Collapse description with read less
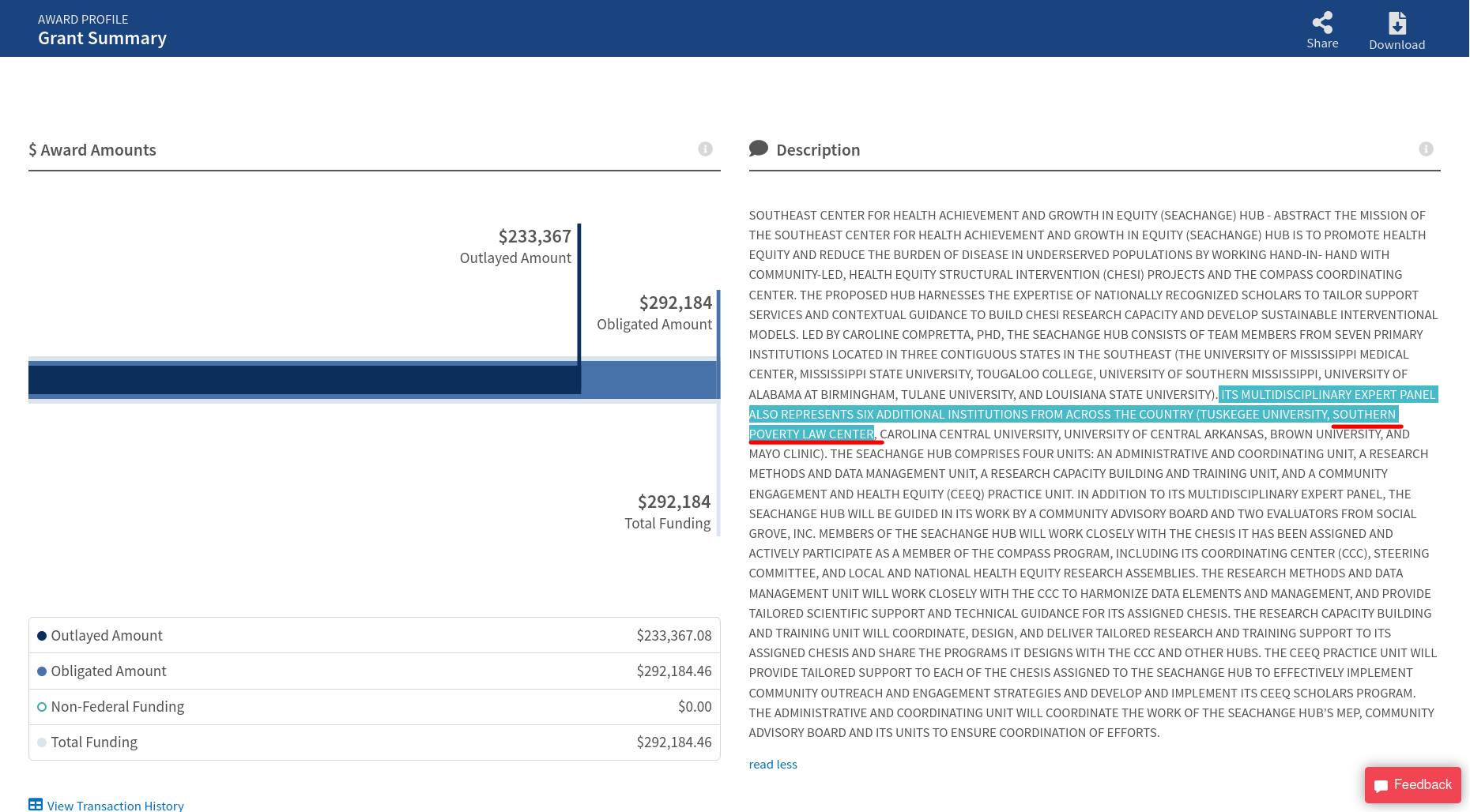 pos(773,765)
